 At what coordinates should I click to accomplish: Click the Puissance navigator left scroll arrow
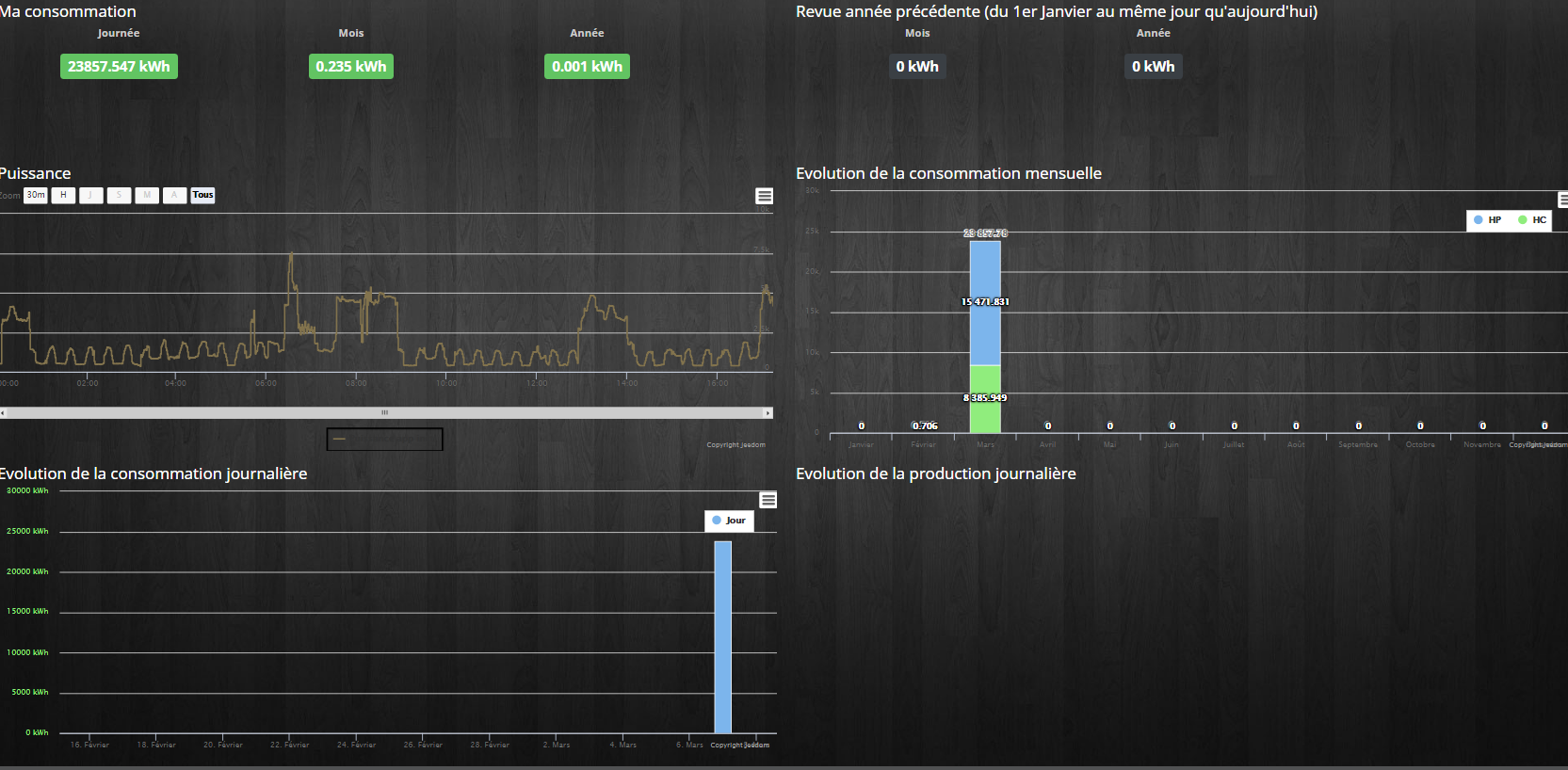(x=3, y=412)
